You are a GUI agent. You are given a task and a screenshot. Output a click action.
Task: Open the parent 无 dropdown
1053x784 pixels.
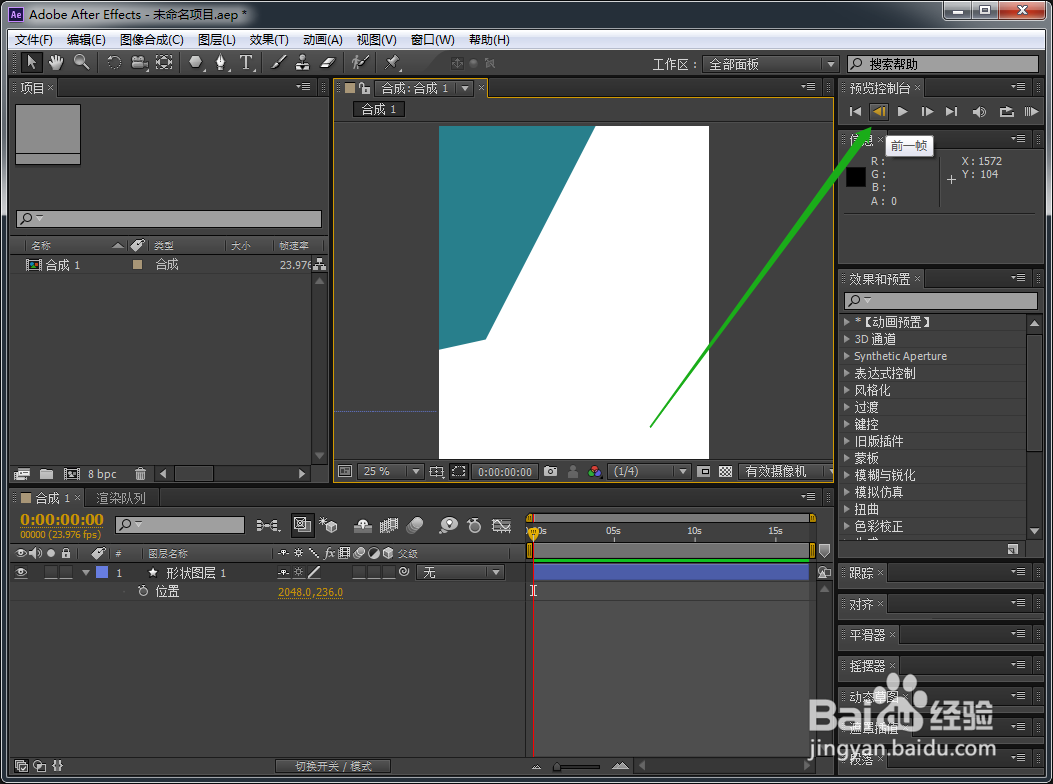tap(460, 572)
